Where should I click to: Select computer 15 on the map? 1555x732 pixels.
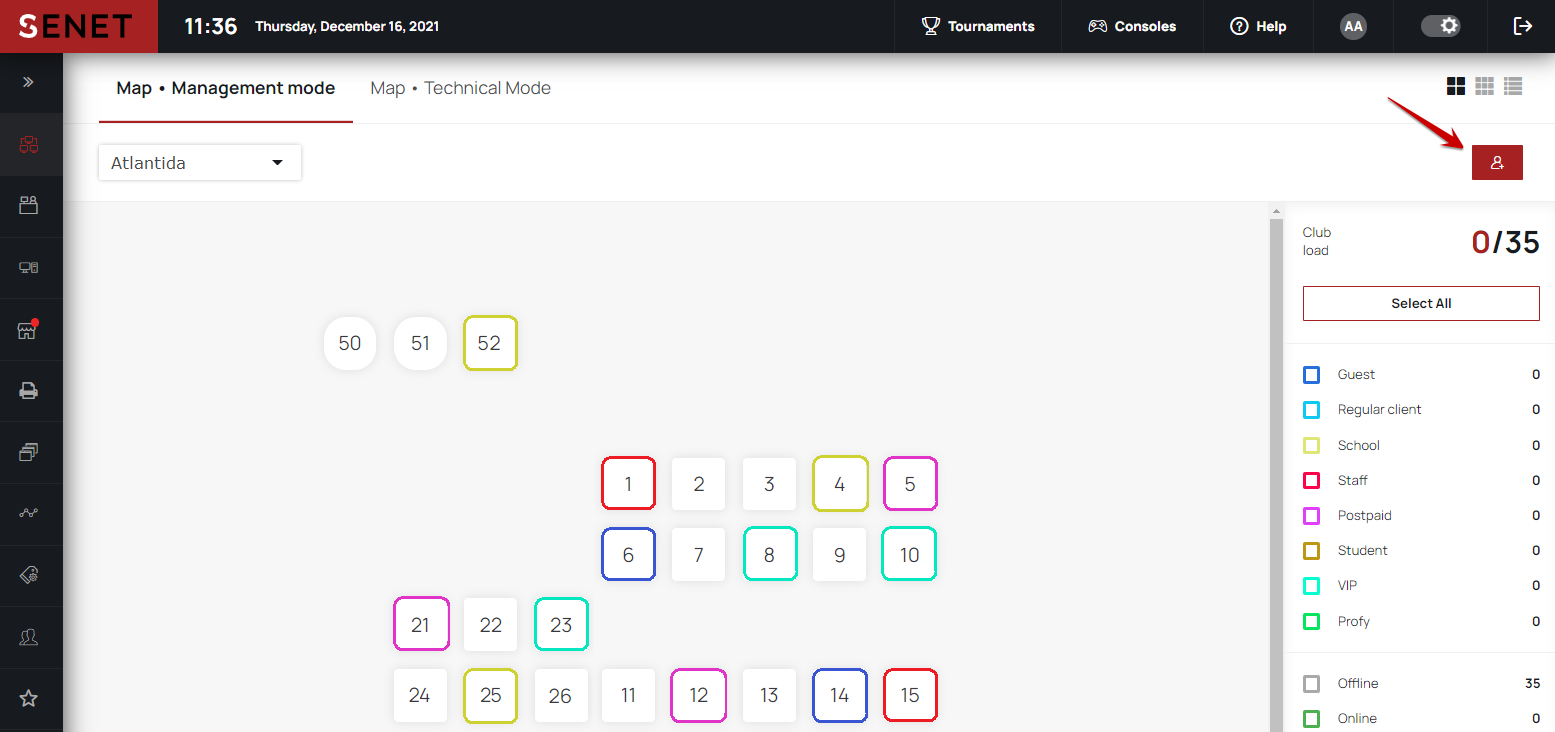(x=910, y=695)
